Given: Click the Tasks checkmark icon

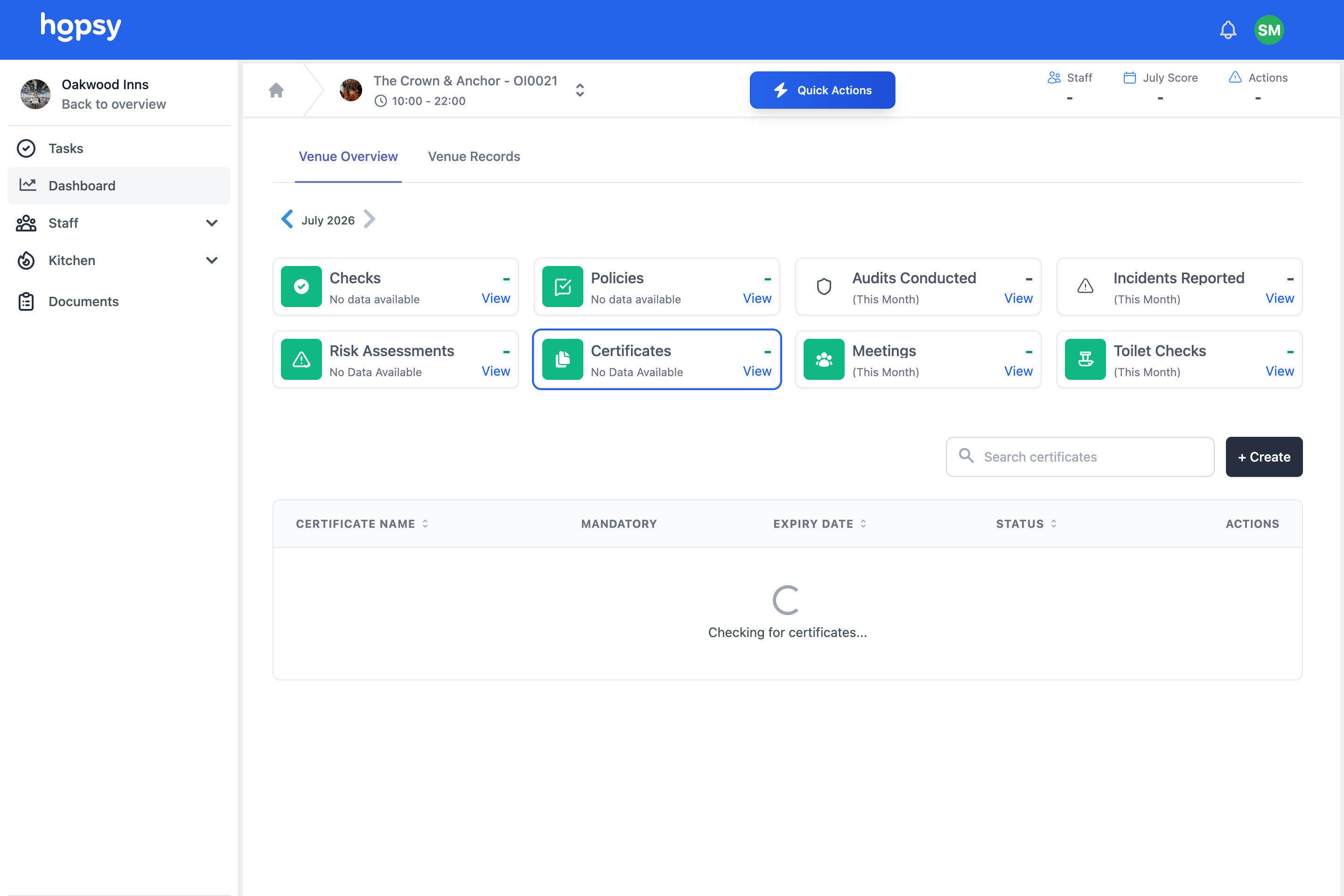Looking at the screenshot, I should pos(26,148).
